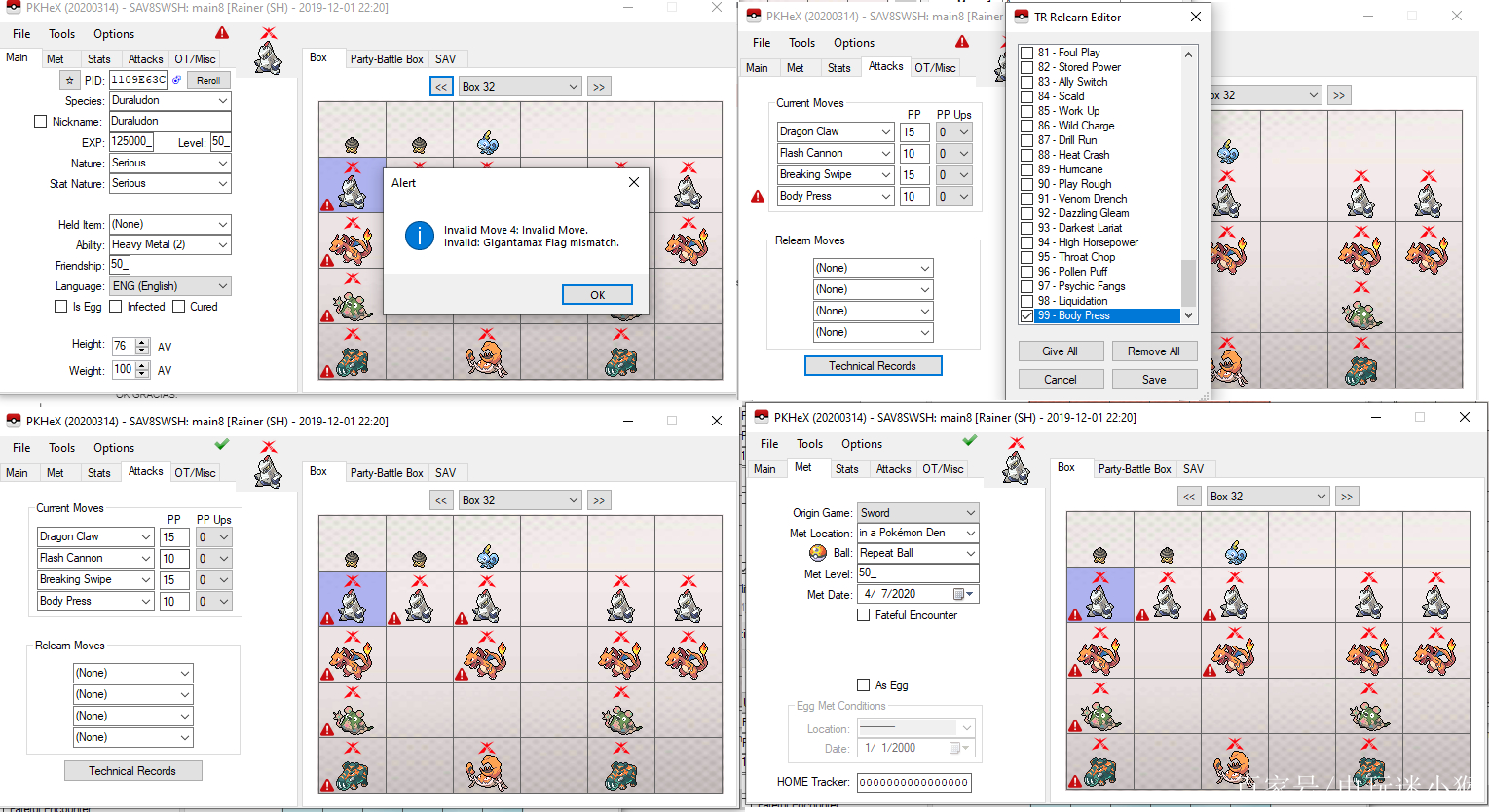This screenshot has height=812, width=1490.
Task: Click the green checkmark in the legal Attacks window
Action: click(222, 444)
